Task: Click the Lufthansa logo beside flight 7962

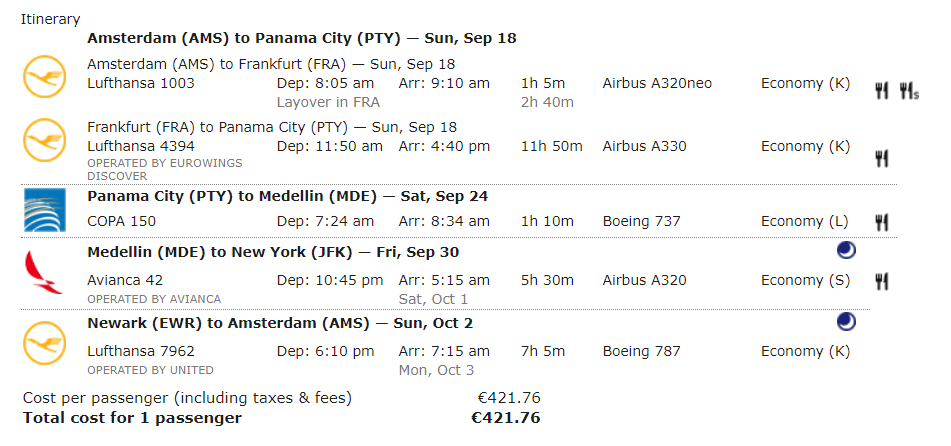Action: pos(44,343)
